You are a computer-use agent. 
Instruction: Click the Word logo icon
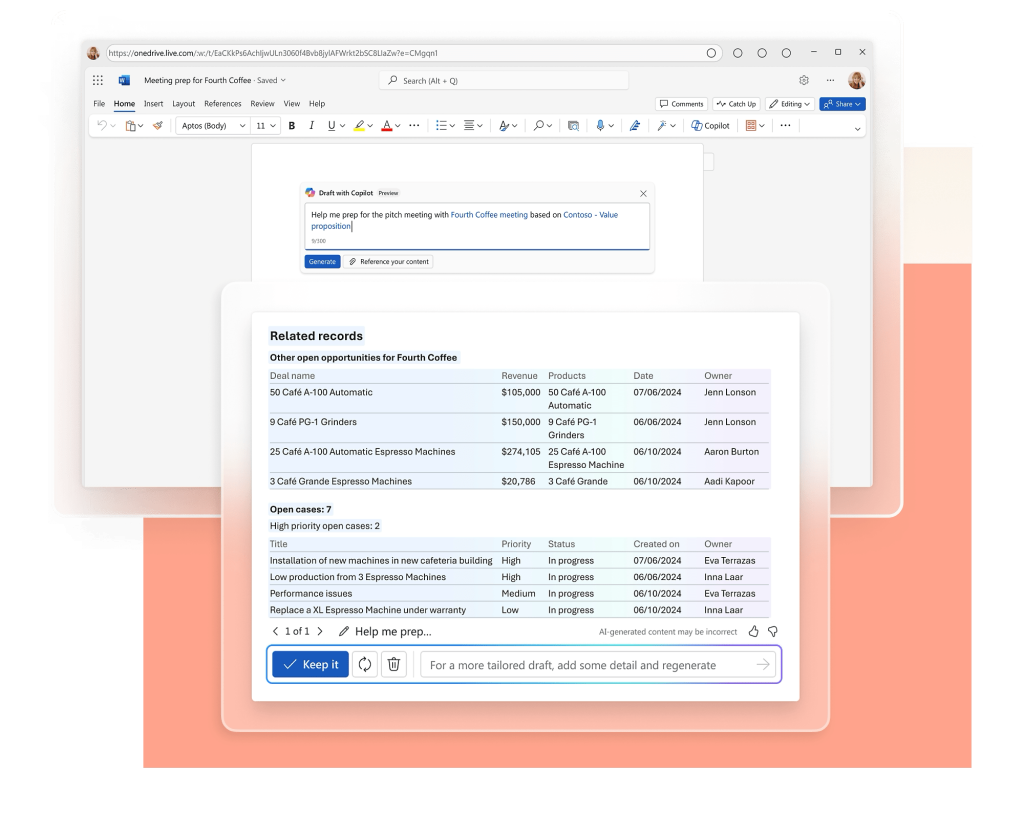124,80
